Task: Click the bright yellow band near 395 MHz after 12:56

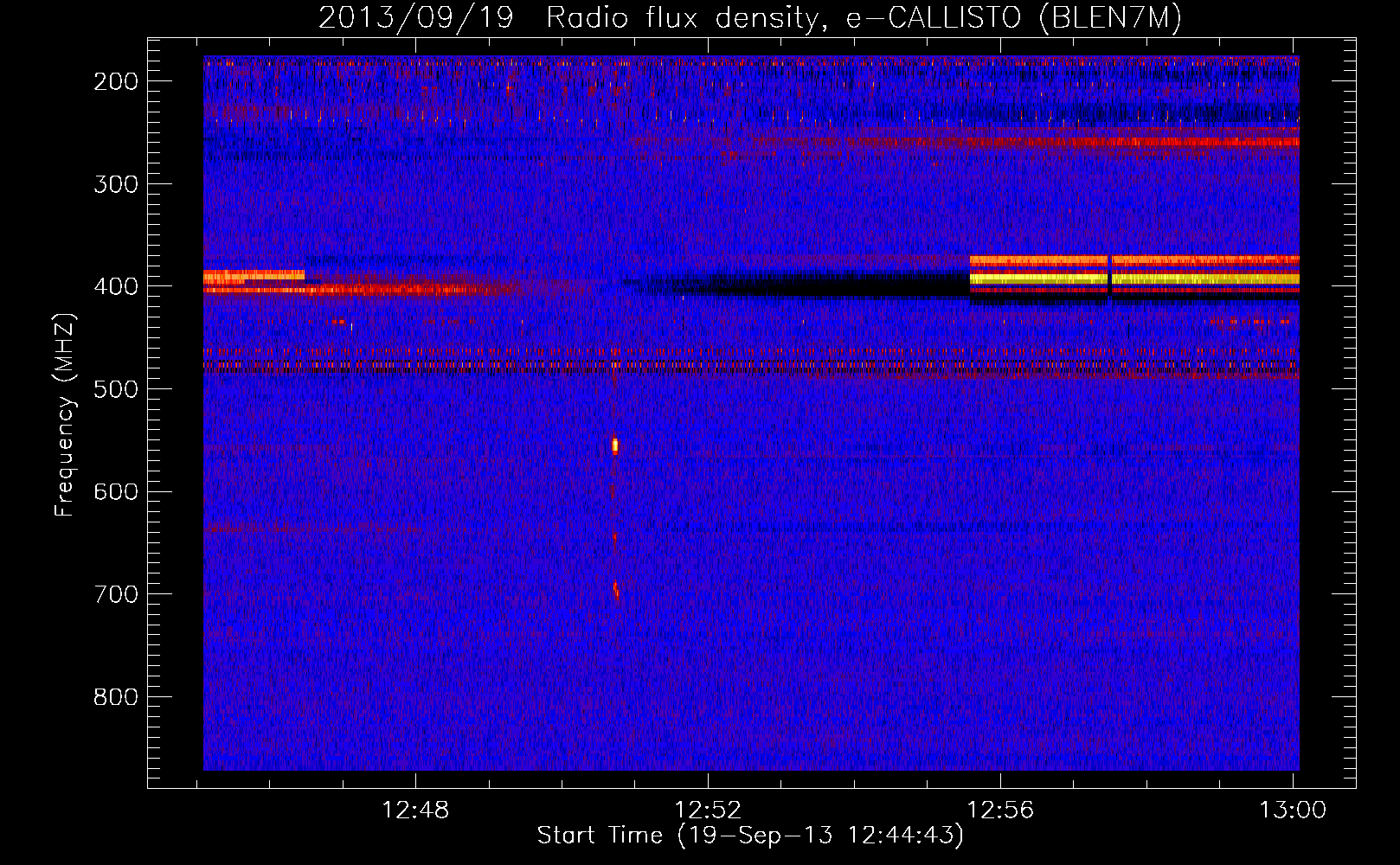Action: (x=1134, y=279)
